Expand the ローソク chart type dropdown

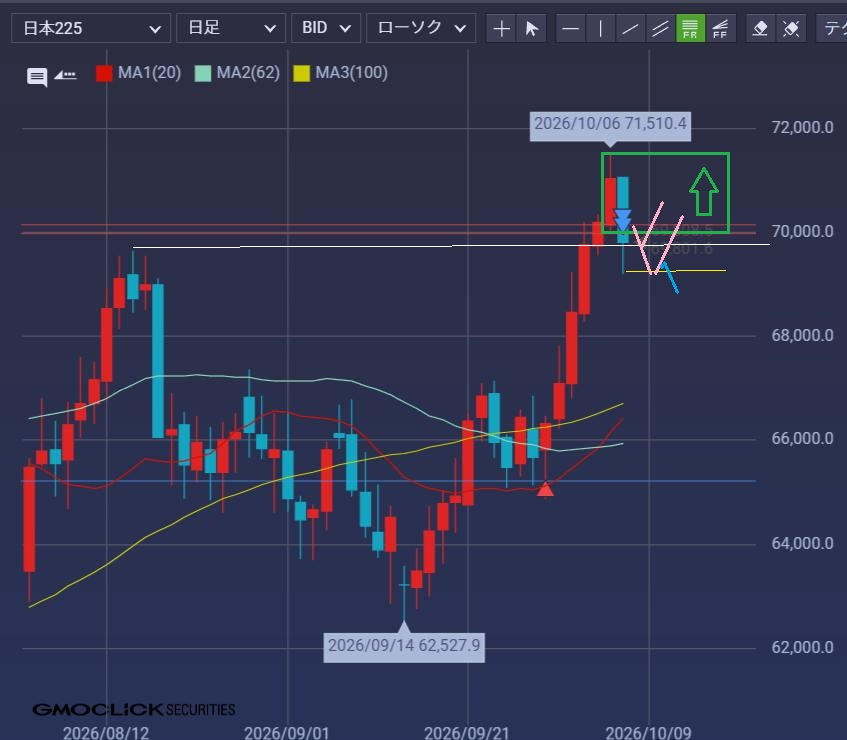(421, 28)
